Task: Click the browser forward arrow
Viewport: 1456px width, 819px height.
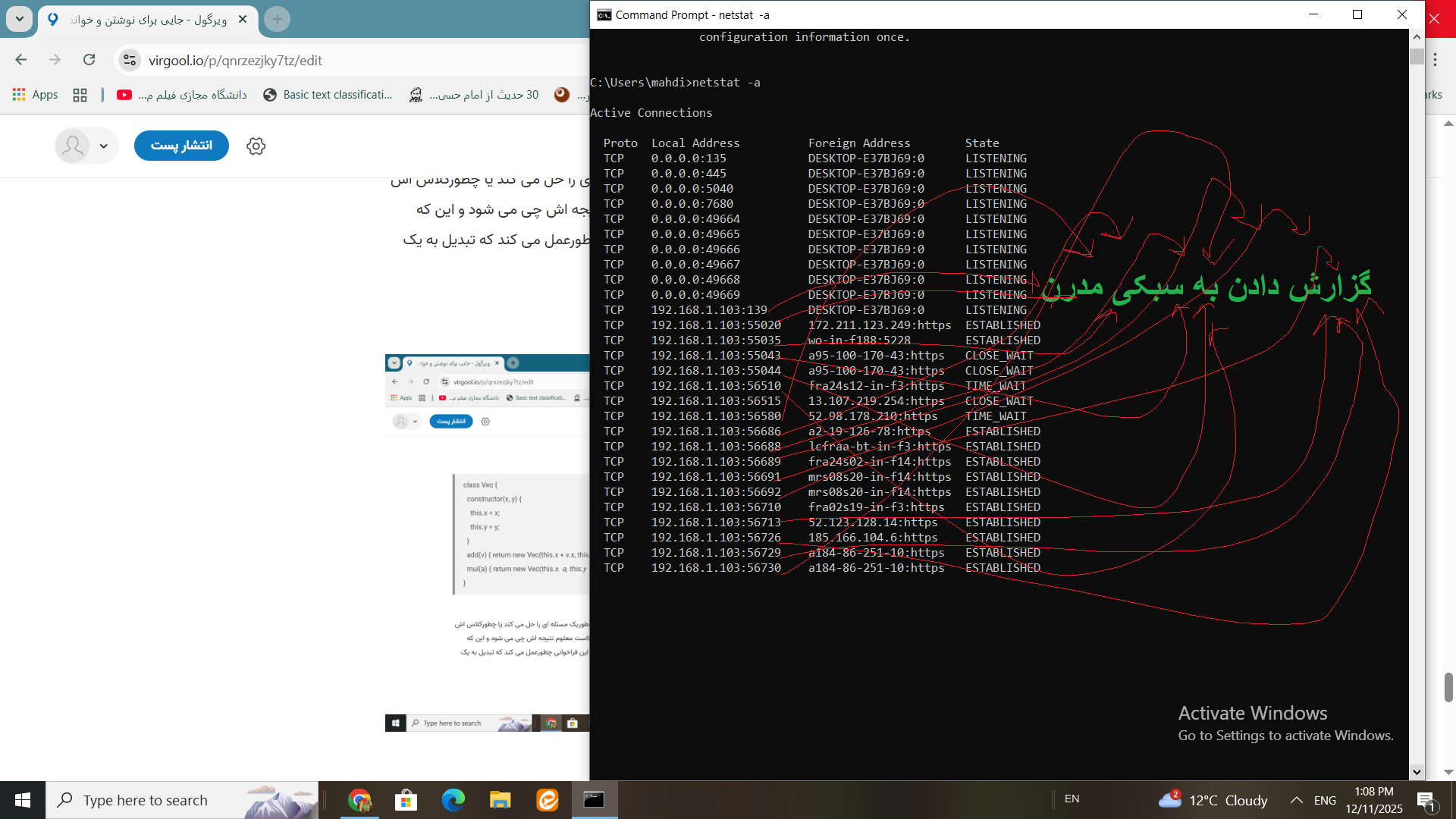Action: pyautogui.click(x=55, y=60)
